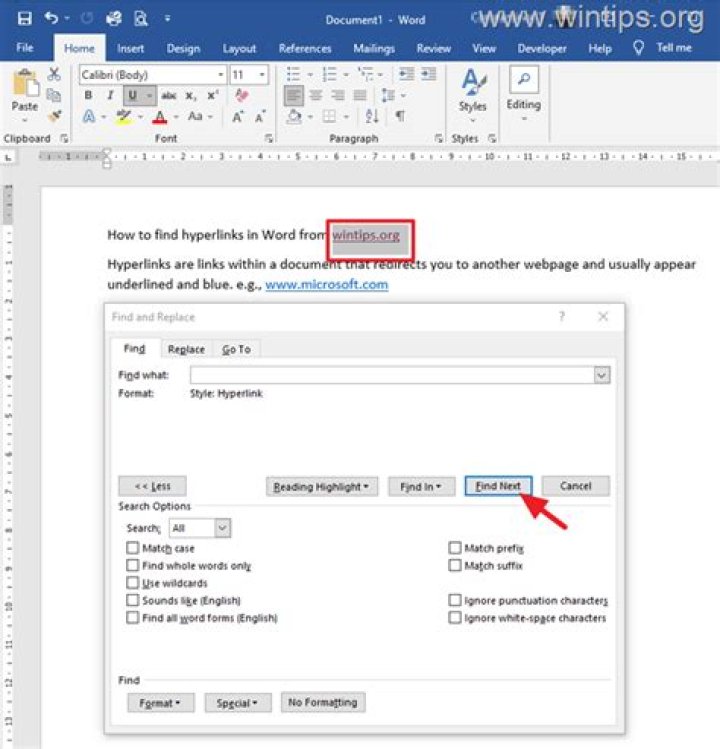Open the www.microsoft.com hyperlink

click(326, 285)
